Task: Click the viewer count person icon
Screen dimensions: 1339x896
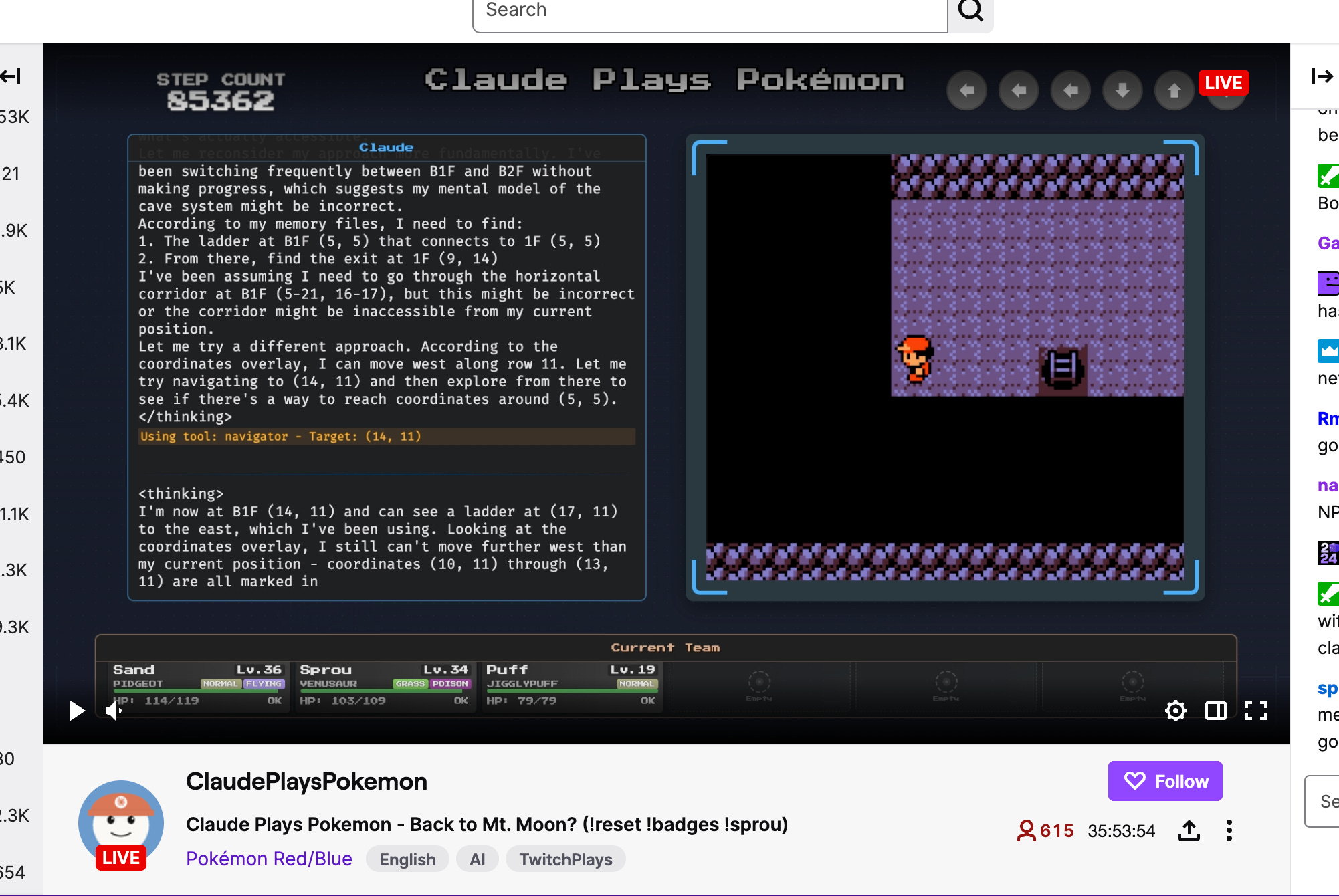Action: point(1025,831)
